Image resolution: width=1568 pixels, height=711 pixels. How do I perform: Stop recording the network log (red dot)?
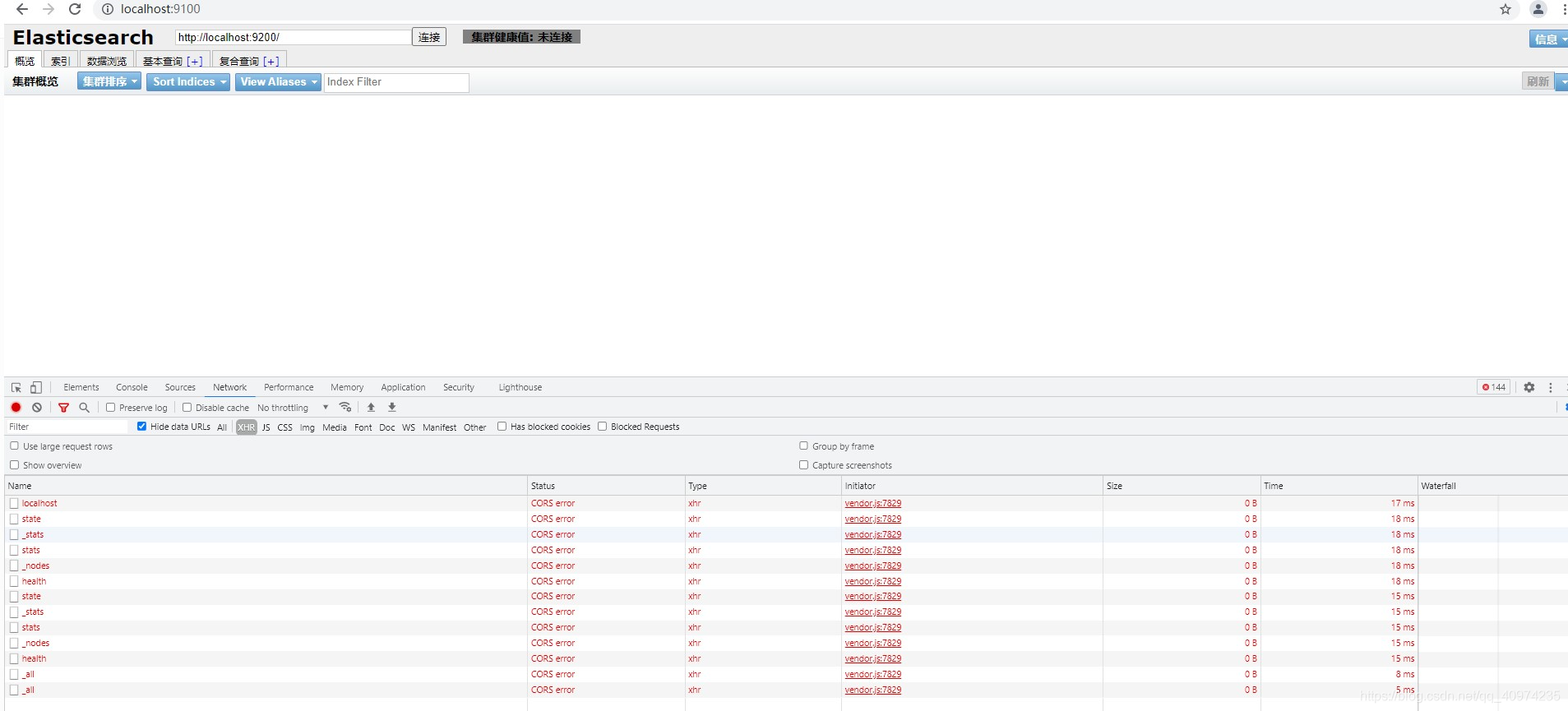16,407
